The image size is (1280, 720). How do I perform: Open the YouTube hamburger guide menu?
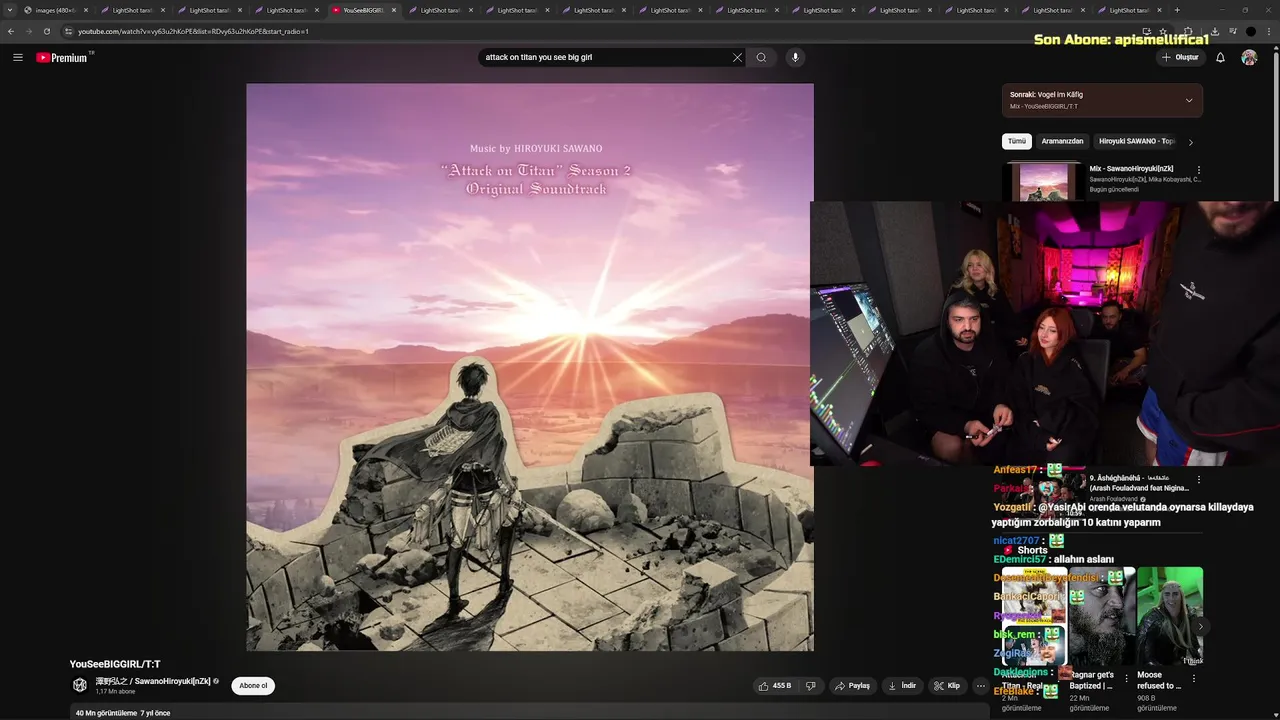[x=18, y=58]
